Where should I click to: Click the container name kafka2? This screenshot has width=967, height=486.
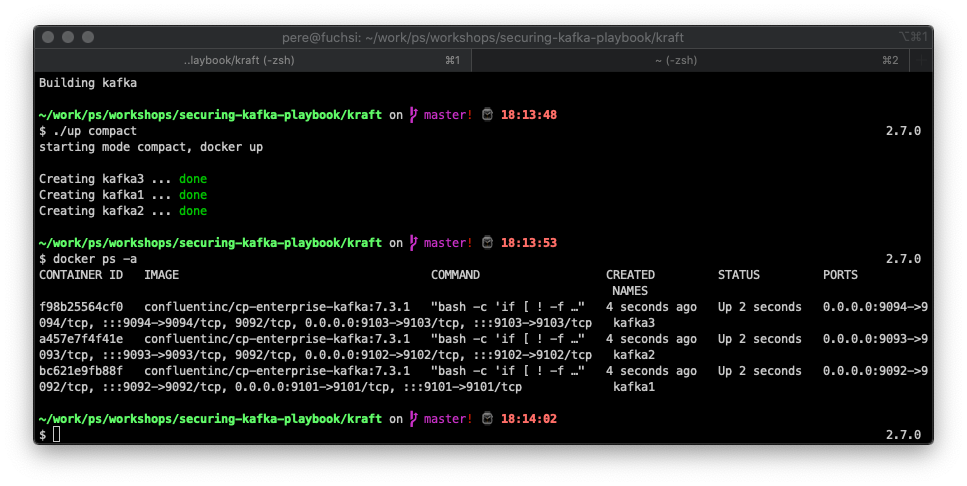click(634, 355)
